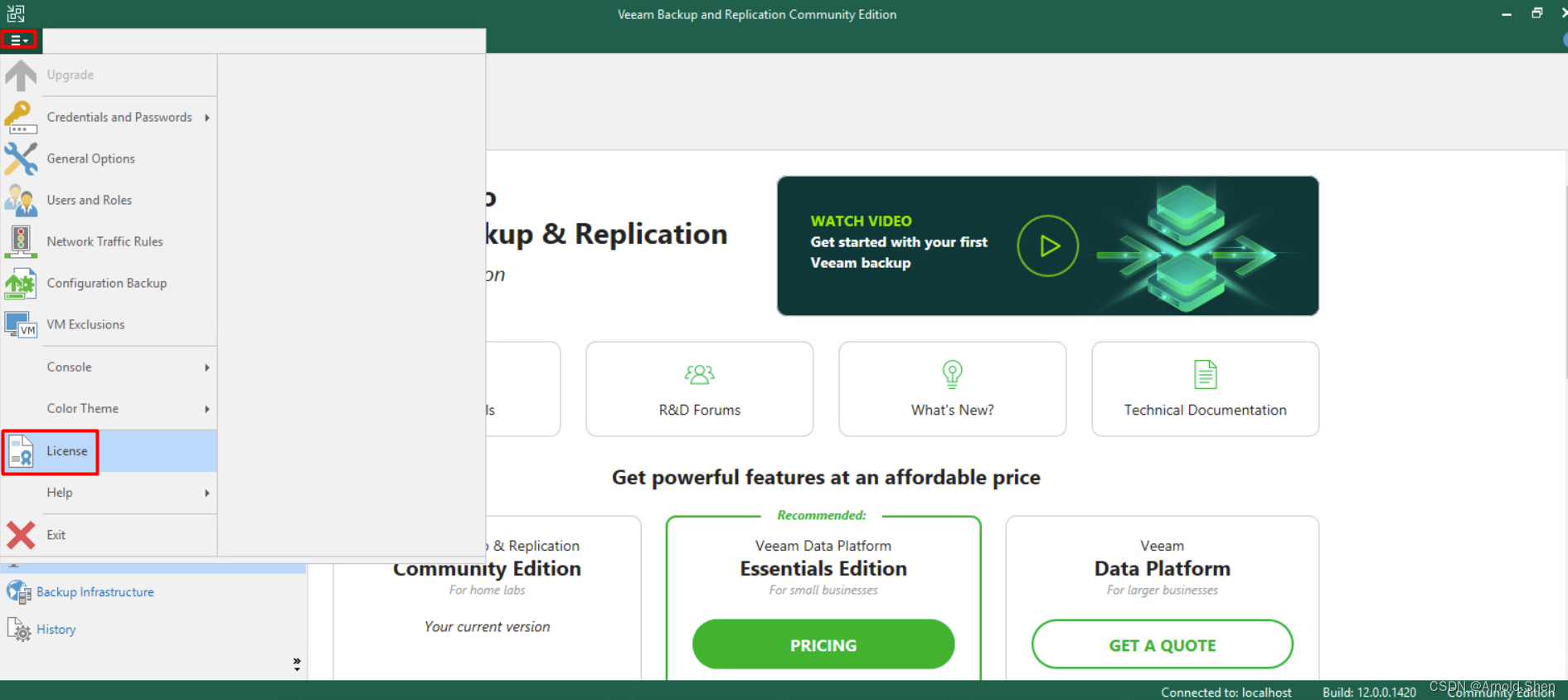Click the What's New lightbulb icon
This screenshot has height=700, width=1568.
pyautogui.click(x=953, y=375)
